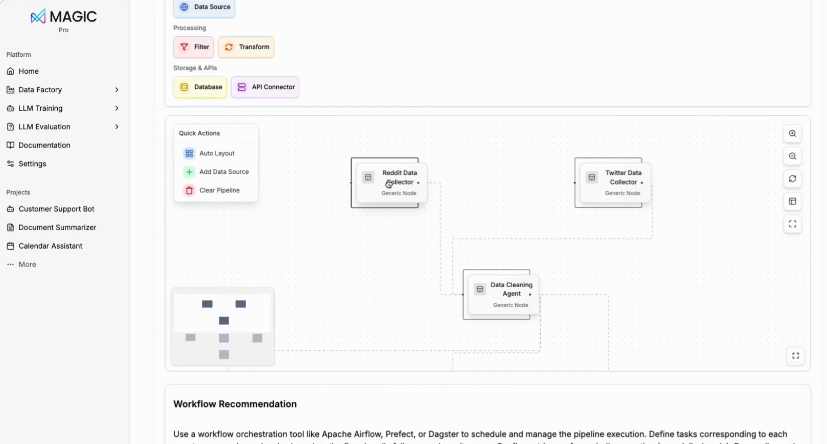Screen dimensions: 827x444
Task: Click the Storage & APIs label
Action: [x=195, y=68]
